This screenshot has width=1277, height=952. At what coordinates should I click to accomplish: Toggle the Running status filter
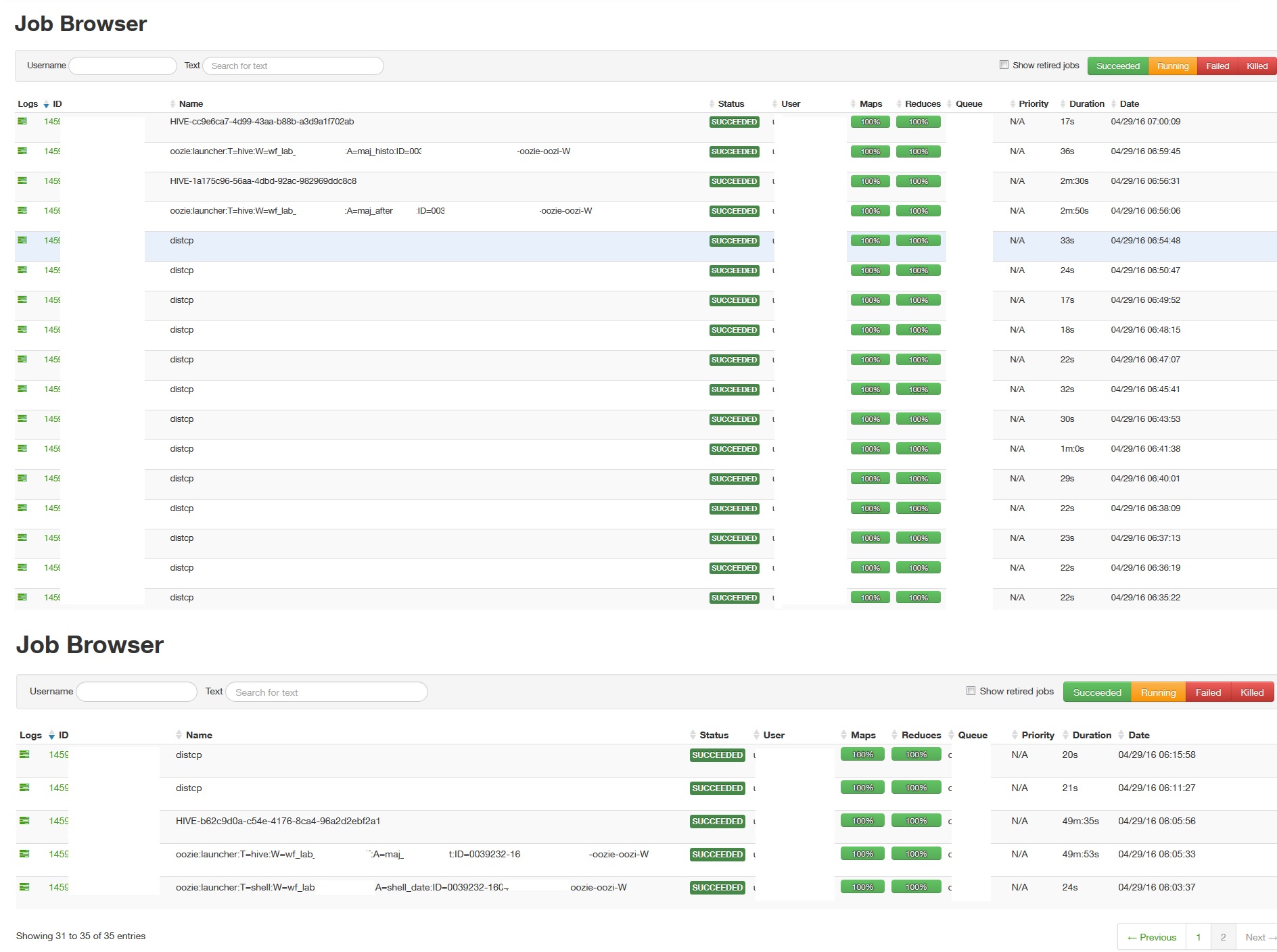click(x=1173, y=66)
